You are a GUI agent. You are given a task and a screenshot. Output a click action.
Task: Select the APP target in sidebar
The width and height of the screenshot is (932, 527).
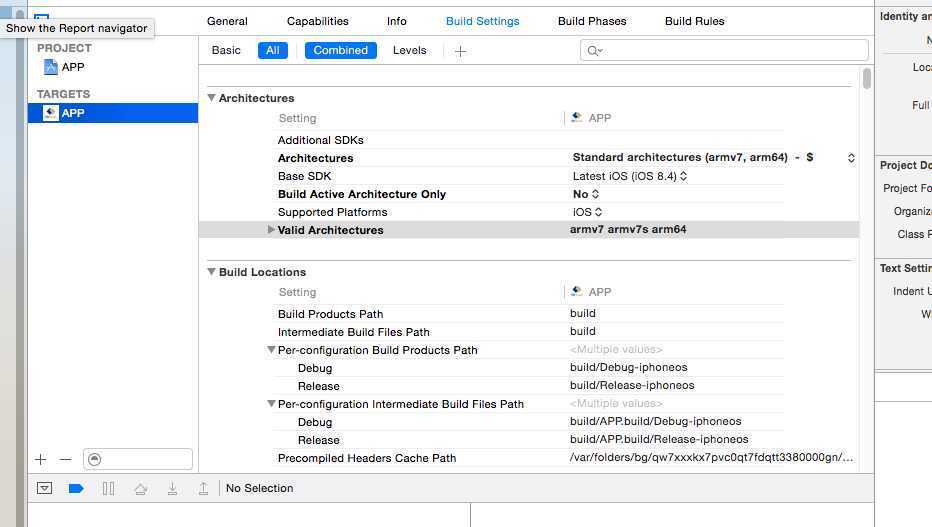113,113
